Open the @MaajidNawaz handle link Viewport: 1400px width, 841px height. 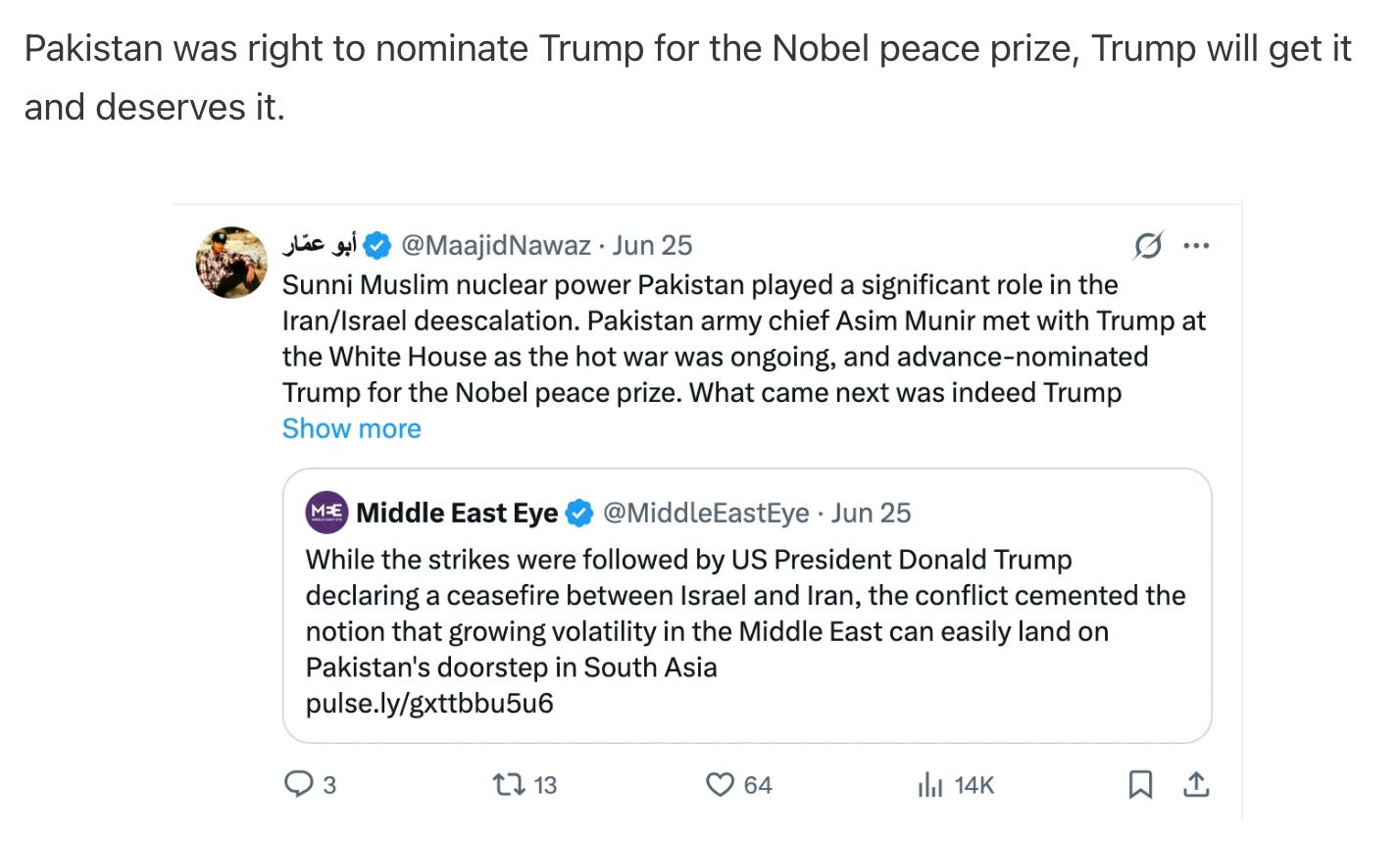(x=496, y=245)
